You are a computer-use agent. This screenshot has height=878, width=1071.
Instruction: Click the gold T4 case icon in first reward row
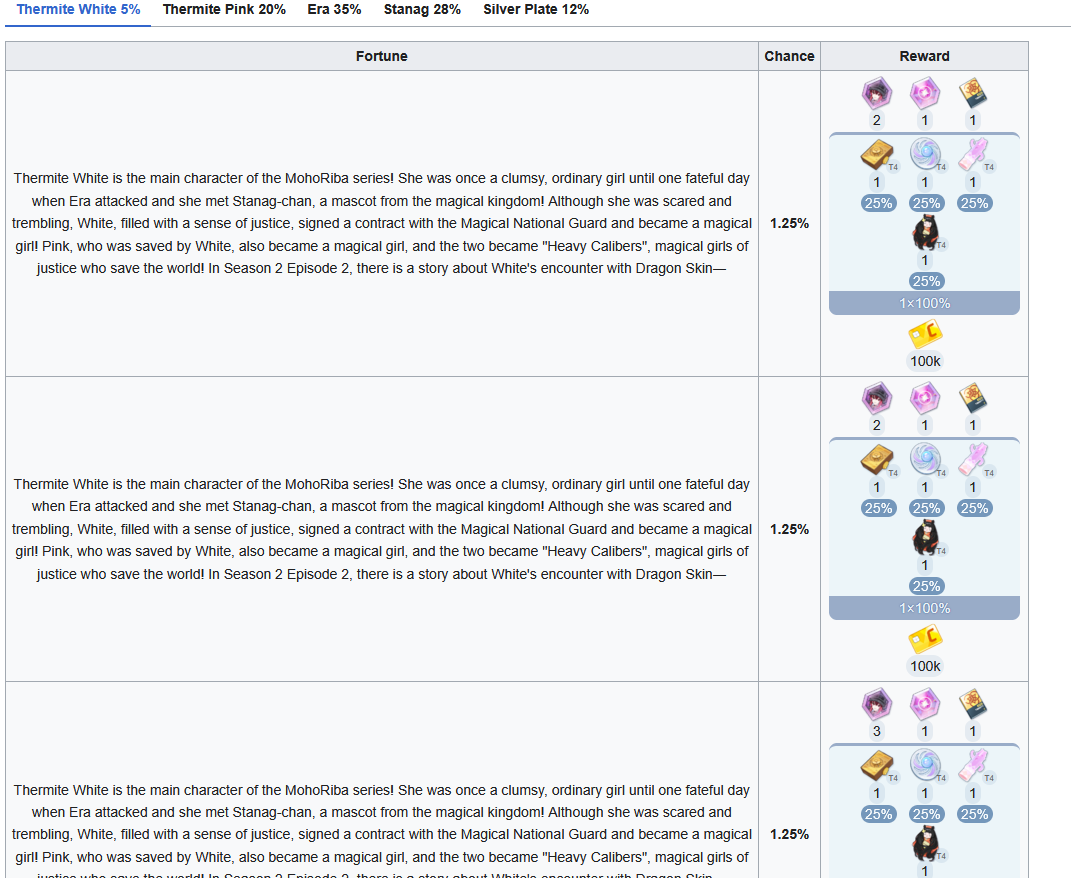click(877, 155)
